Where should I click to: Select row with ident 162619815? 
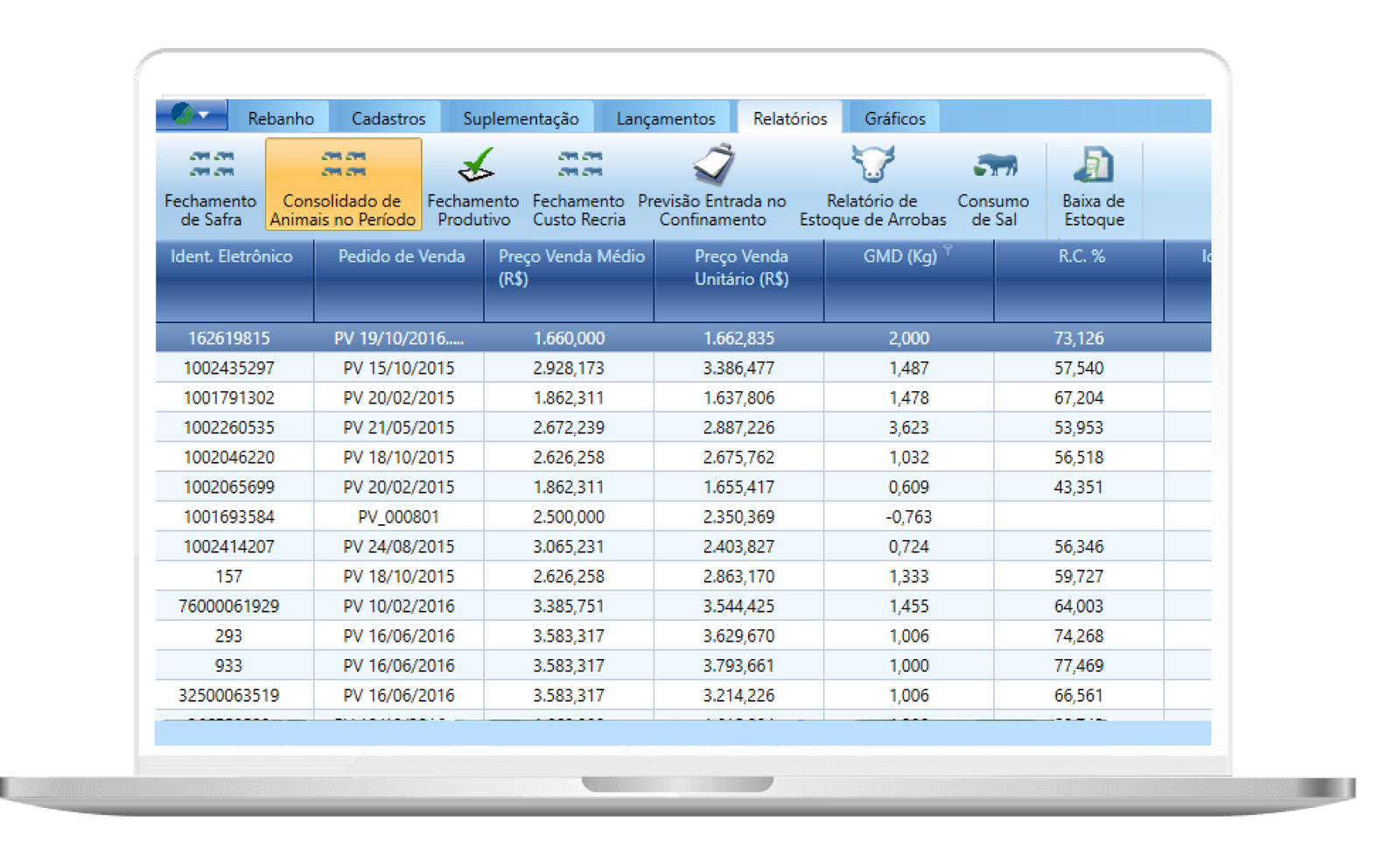683,338
